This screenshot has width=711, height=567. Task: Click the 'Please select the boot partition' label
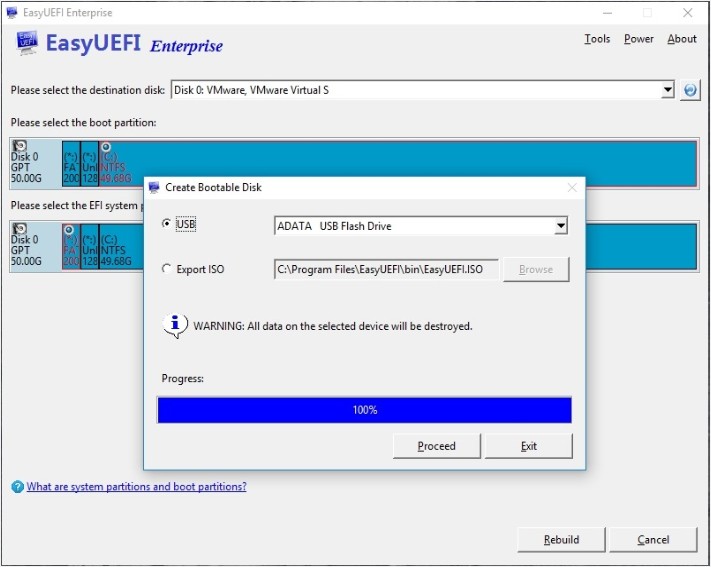click(x=83, y=122)
